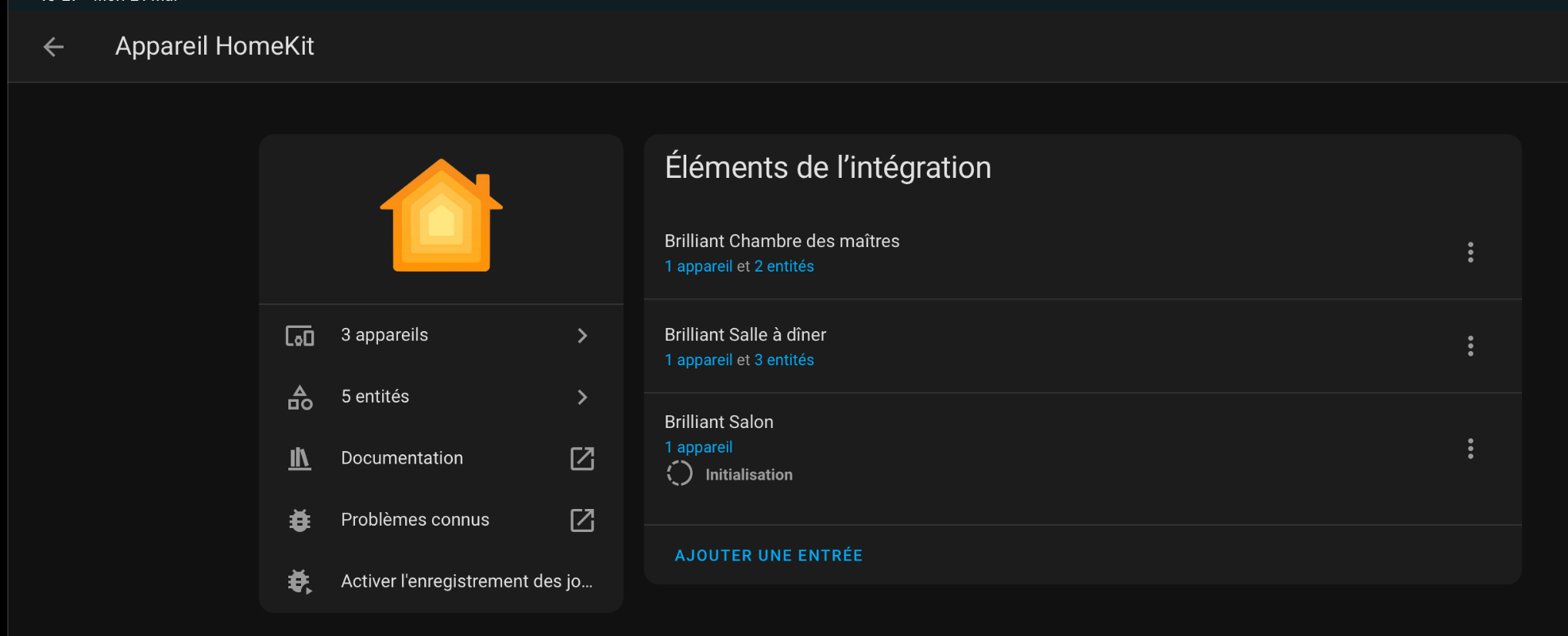Click the entities shapes icon
This screenshot has height=636, width=1568.
[x=299, y=397]
